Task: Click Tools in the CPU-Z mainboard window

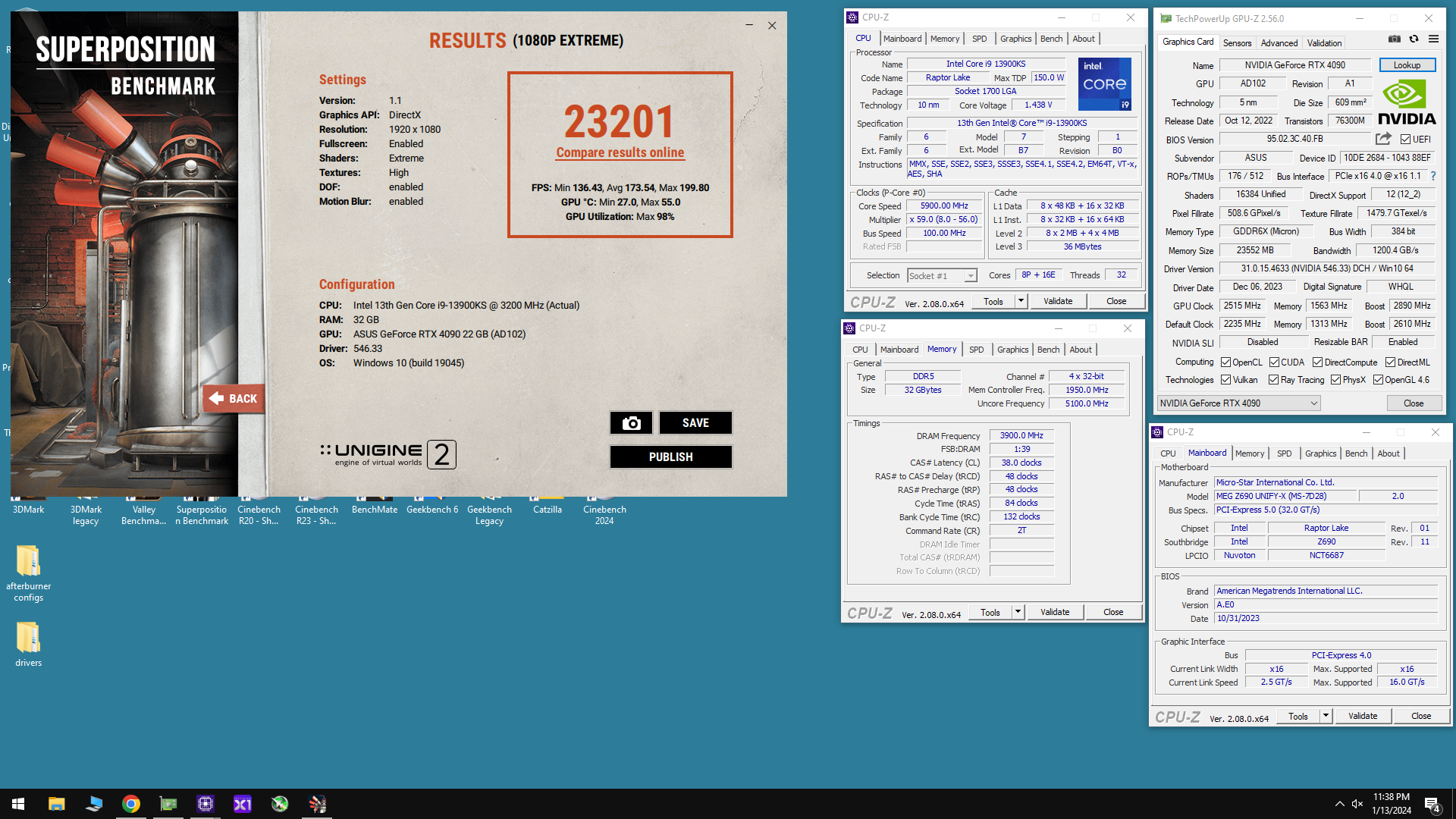Action: [x=1298, y=716]
